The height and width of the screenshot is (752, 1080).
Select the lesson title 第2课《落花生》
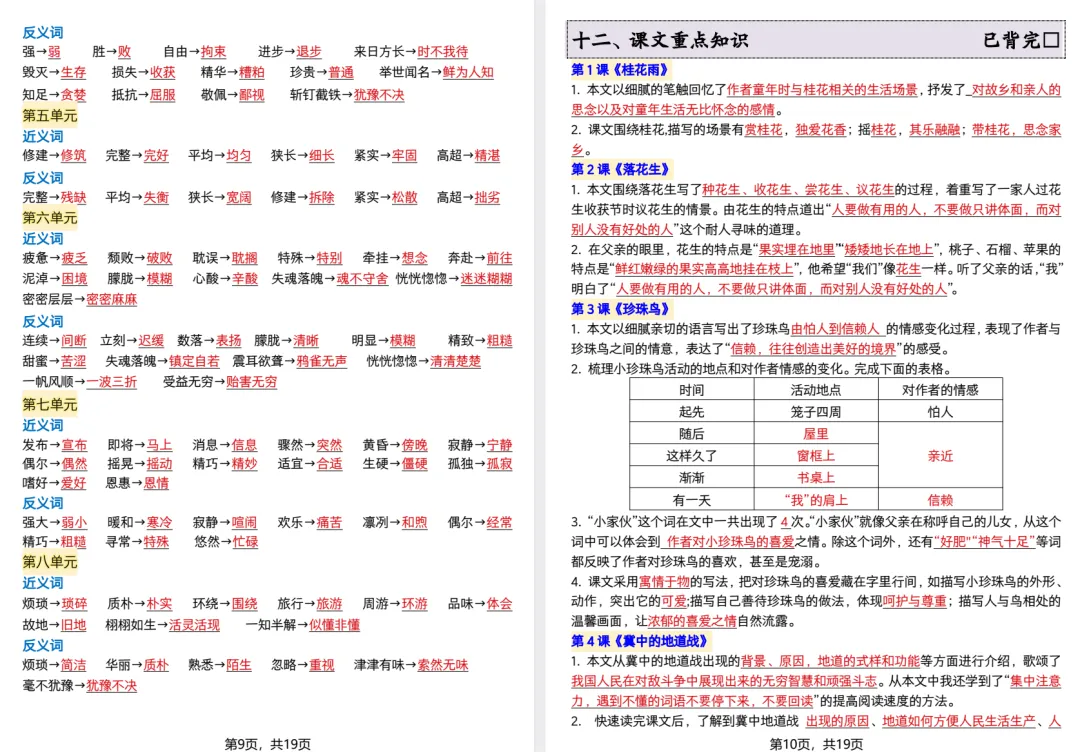[x=620, y=169]
